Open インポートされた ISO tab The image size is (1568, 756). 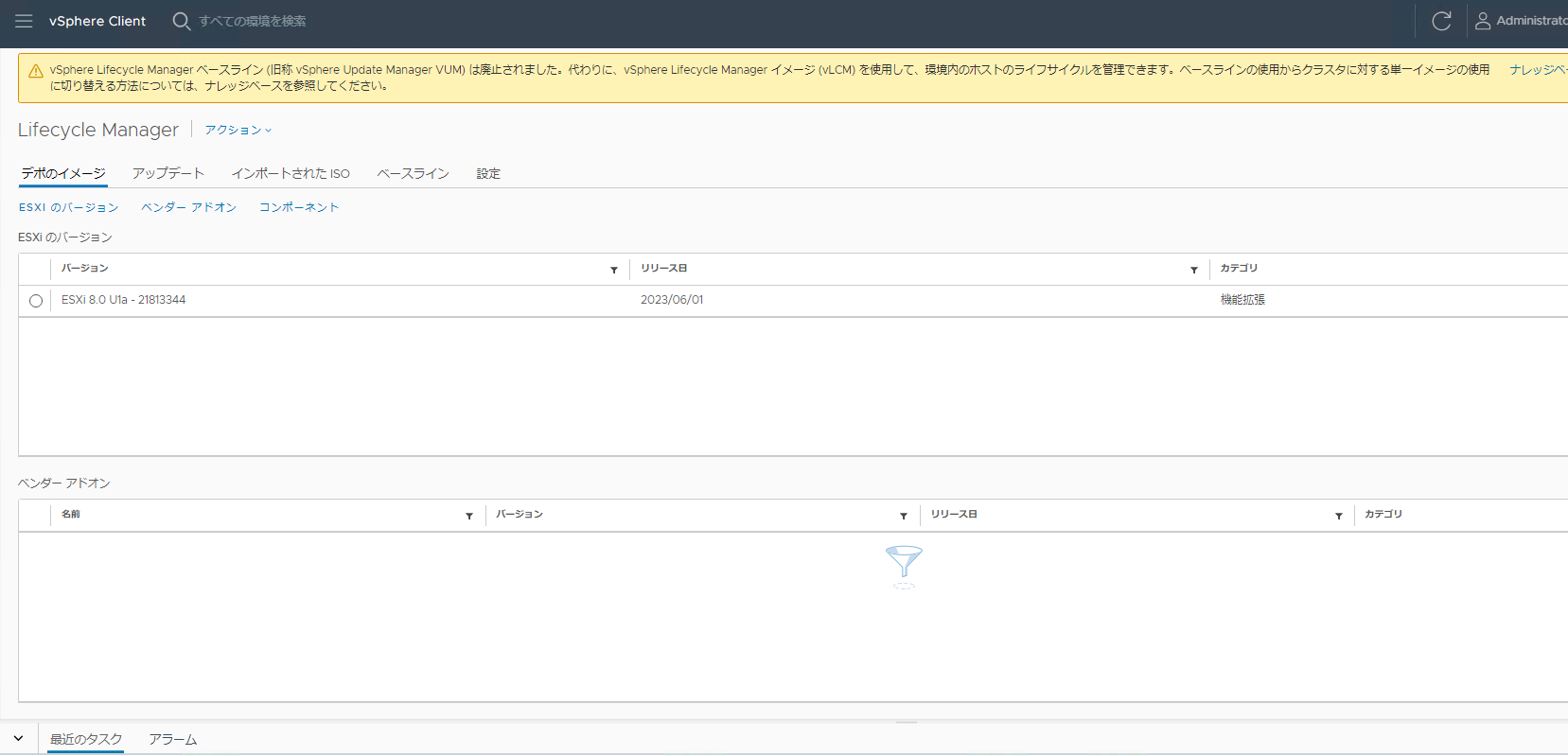[291, 173]
